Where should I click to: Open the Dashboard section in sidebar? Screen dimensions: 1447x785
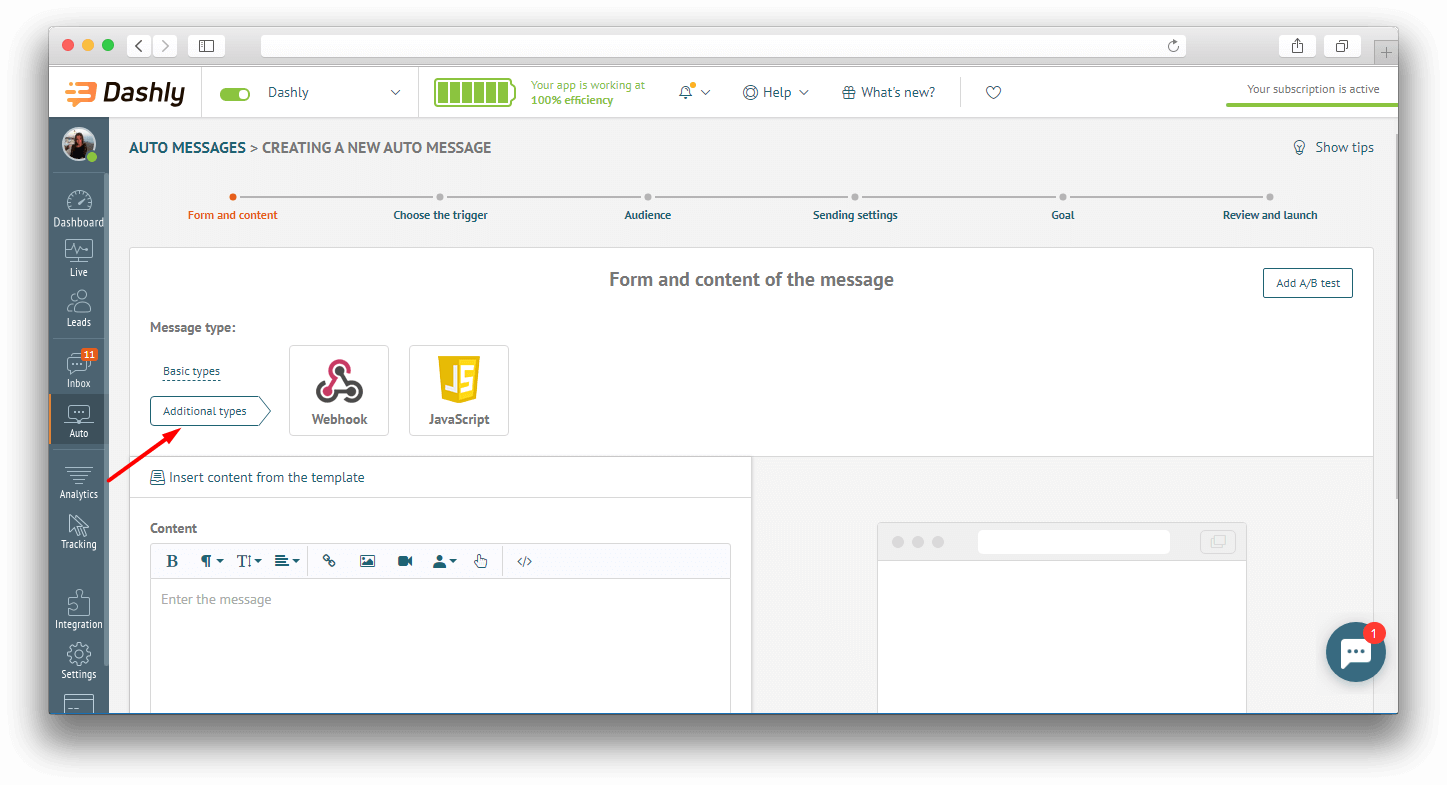coord(78,208)
